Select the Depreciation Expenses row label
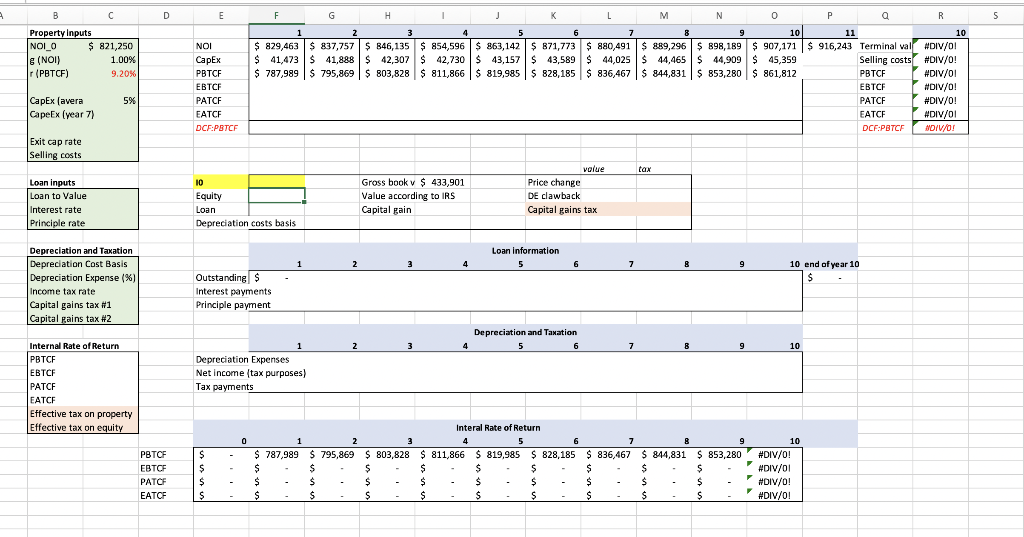1024x537 pixels. coord(242,359)
